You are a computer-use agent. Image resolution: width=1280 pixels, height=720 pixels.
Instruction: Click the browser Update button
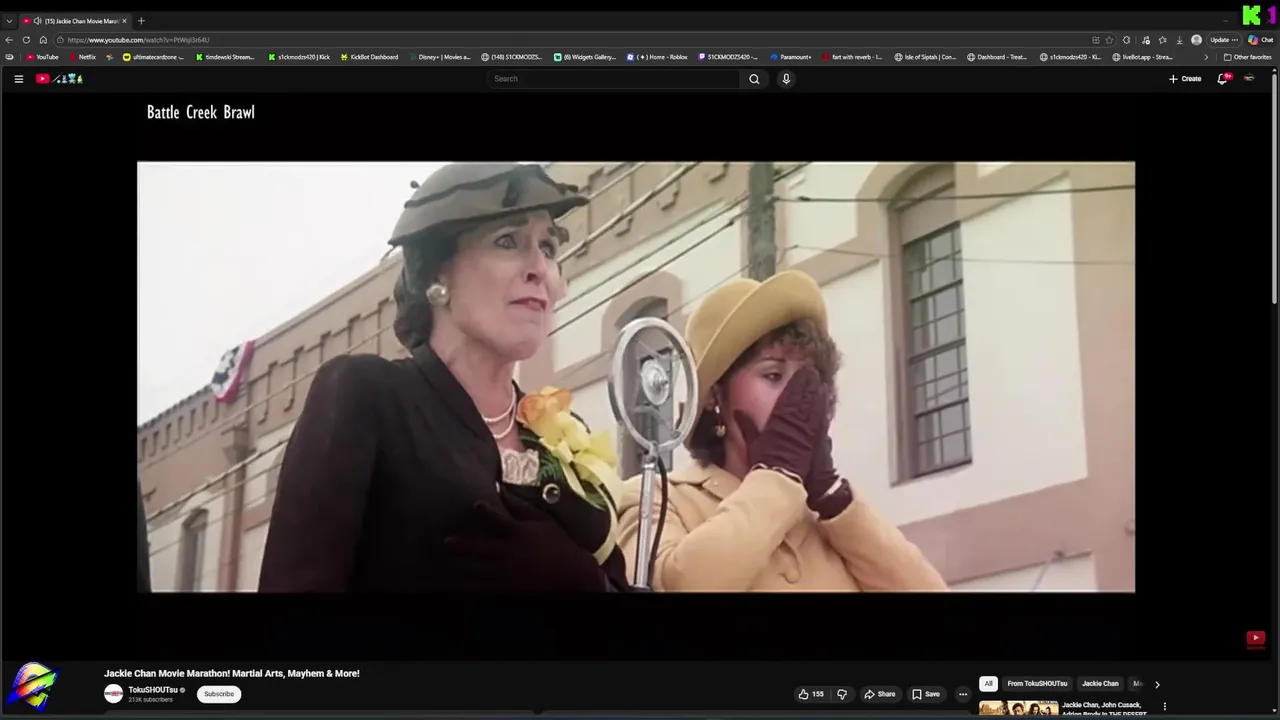(x=1224, y=40)
